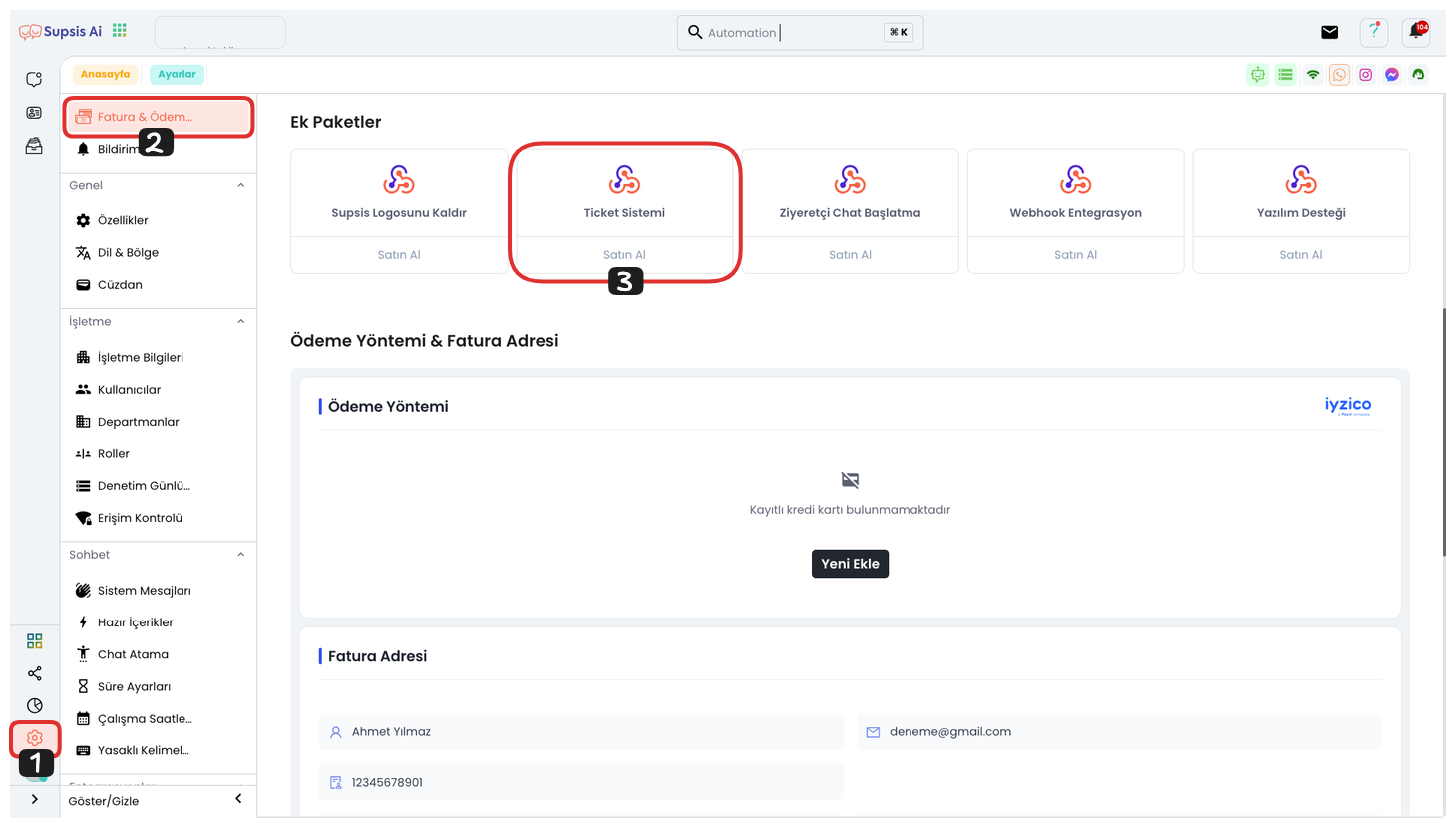Click the Yeni Ekle button

tap(850, 564)
